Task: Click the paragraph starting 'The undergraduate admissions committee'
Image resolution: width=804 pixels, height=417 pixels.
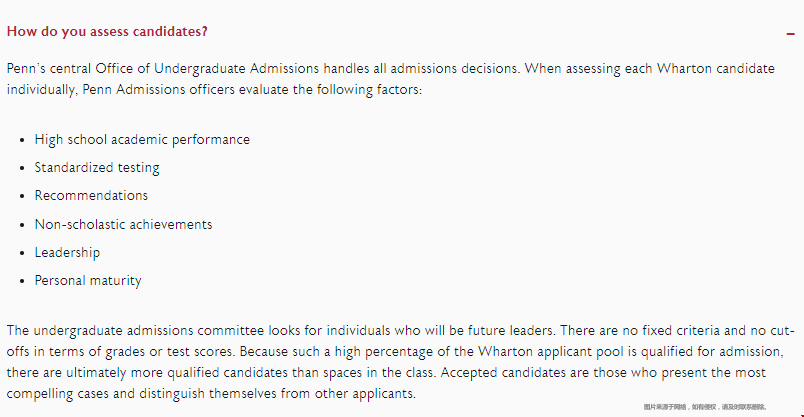Action: (400, 362)
